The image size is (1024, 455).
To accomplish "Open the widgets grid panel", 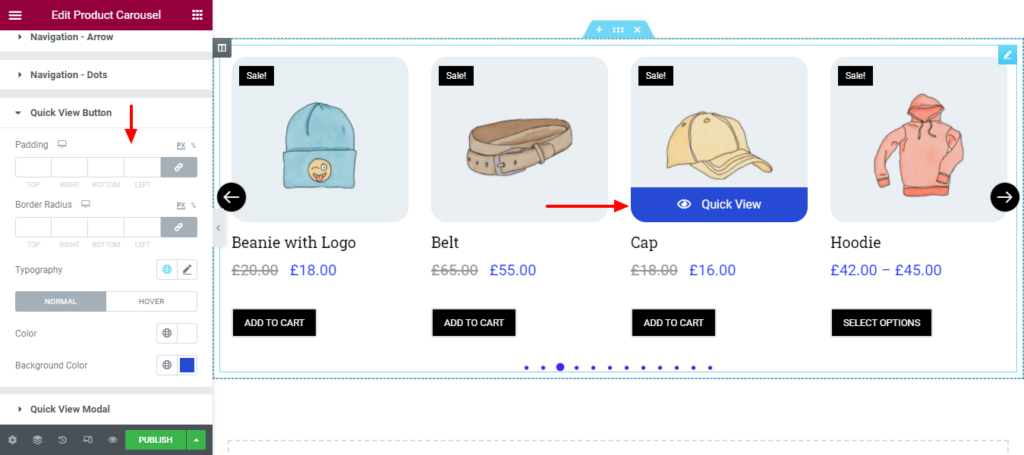I will (197, 14).
